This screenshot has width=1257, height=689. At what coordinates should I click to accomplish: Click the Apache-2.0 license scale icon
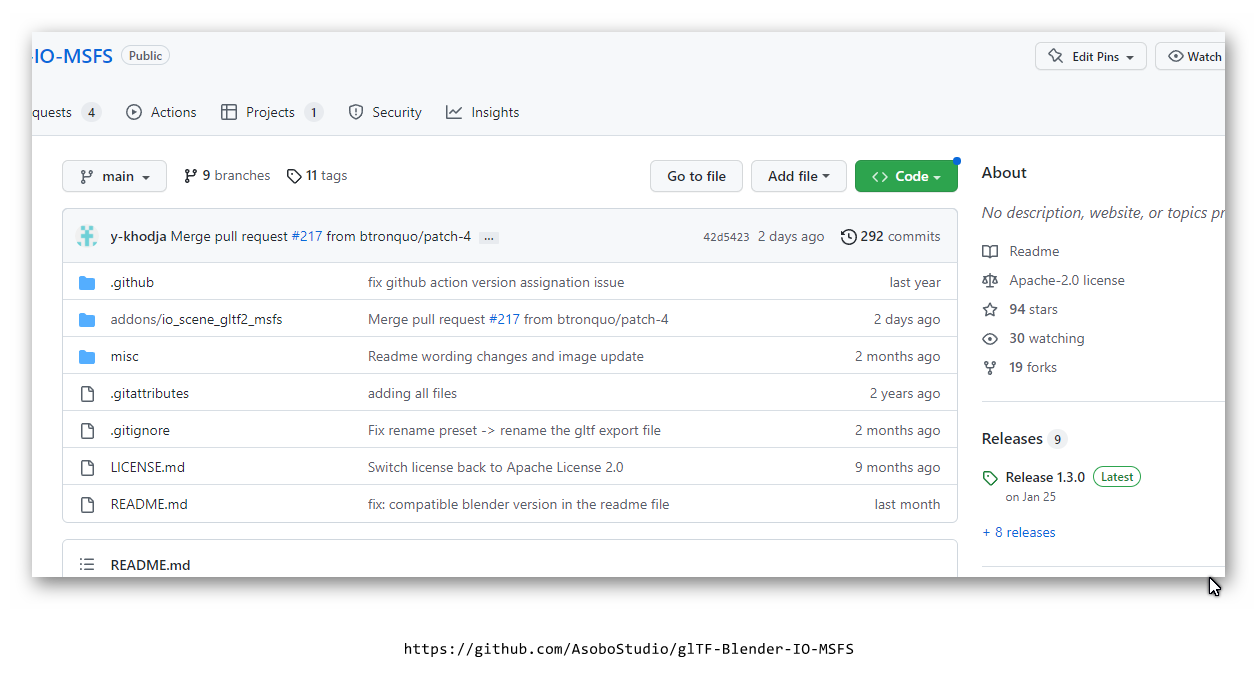990,281
